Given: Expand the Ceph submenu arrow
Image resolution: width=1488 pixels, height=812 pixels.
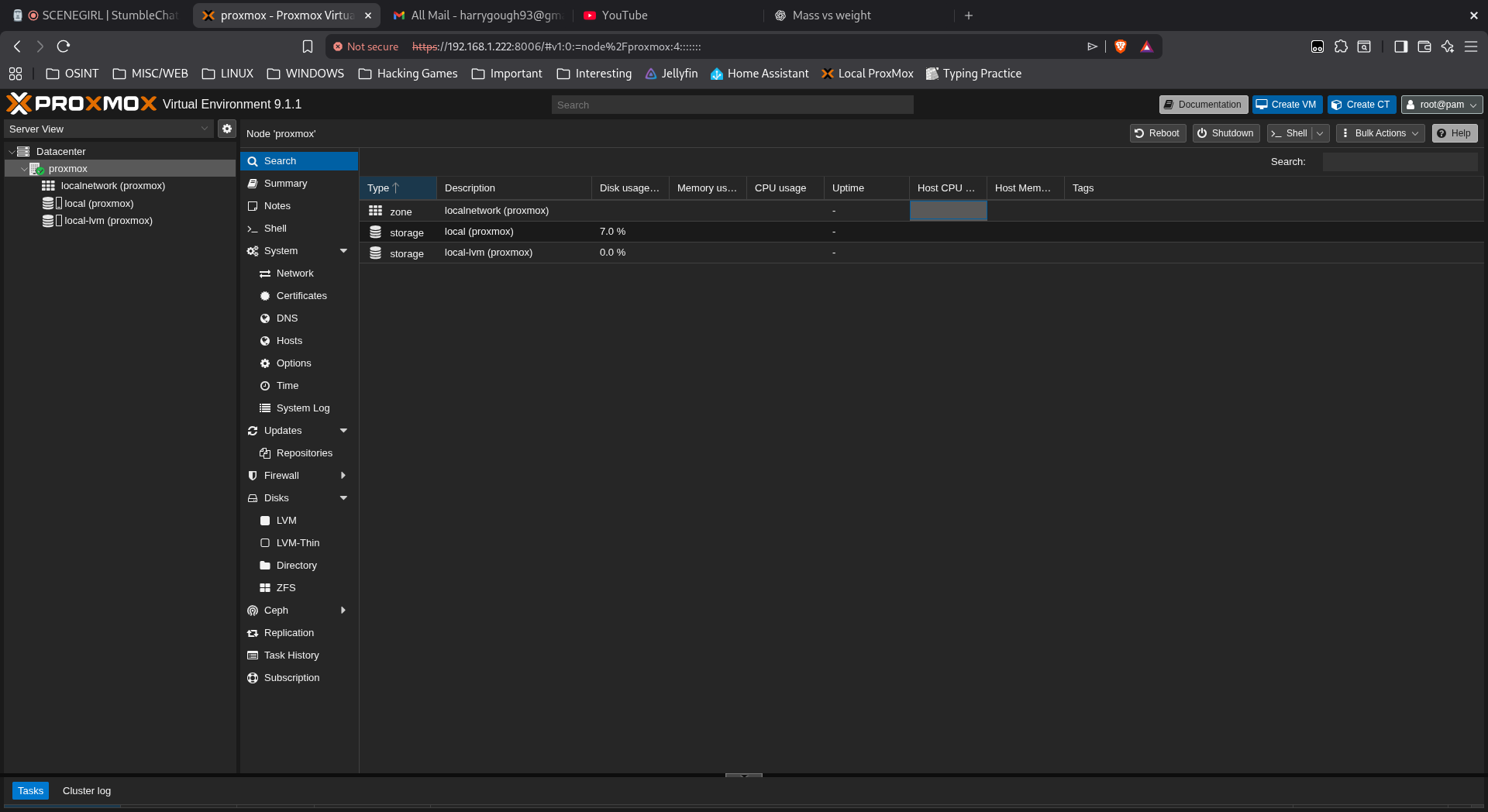Looking at the screenshot, I should [x=343, y=611].
